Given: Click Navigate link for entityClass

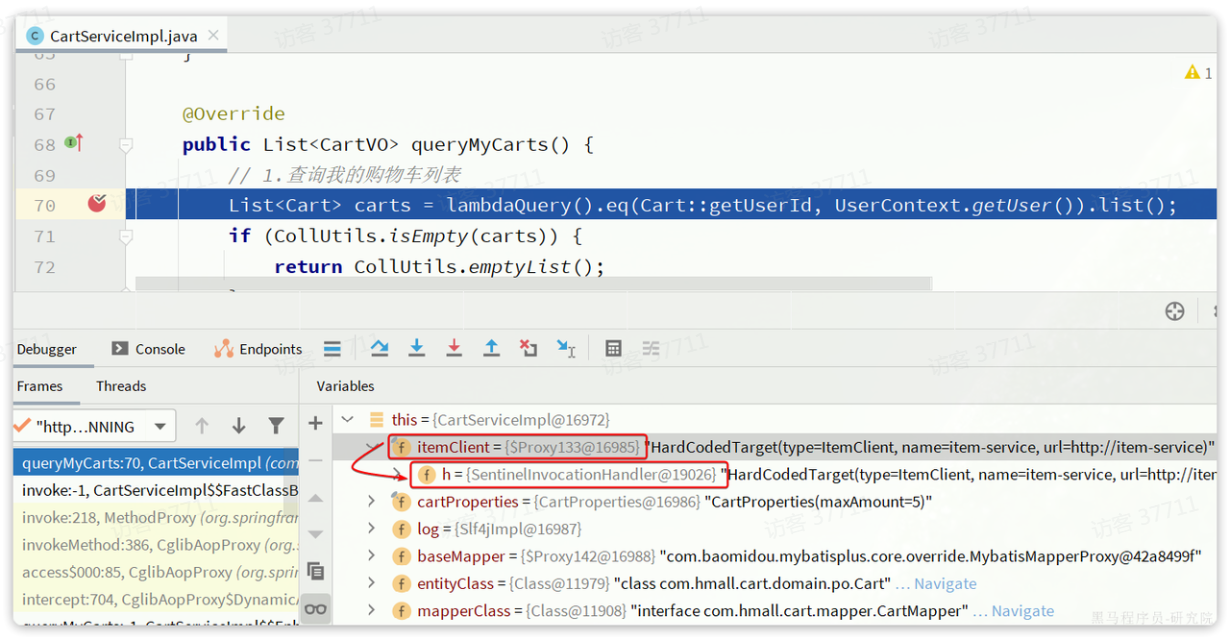Looking at the screenshot, I should (945, 583).
